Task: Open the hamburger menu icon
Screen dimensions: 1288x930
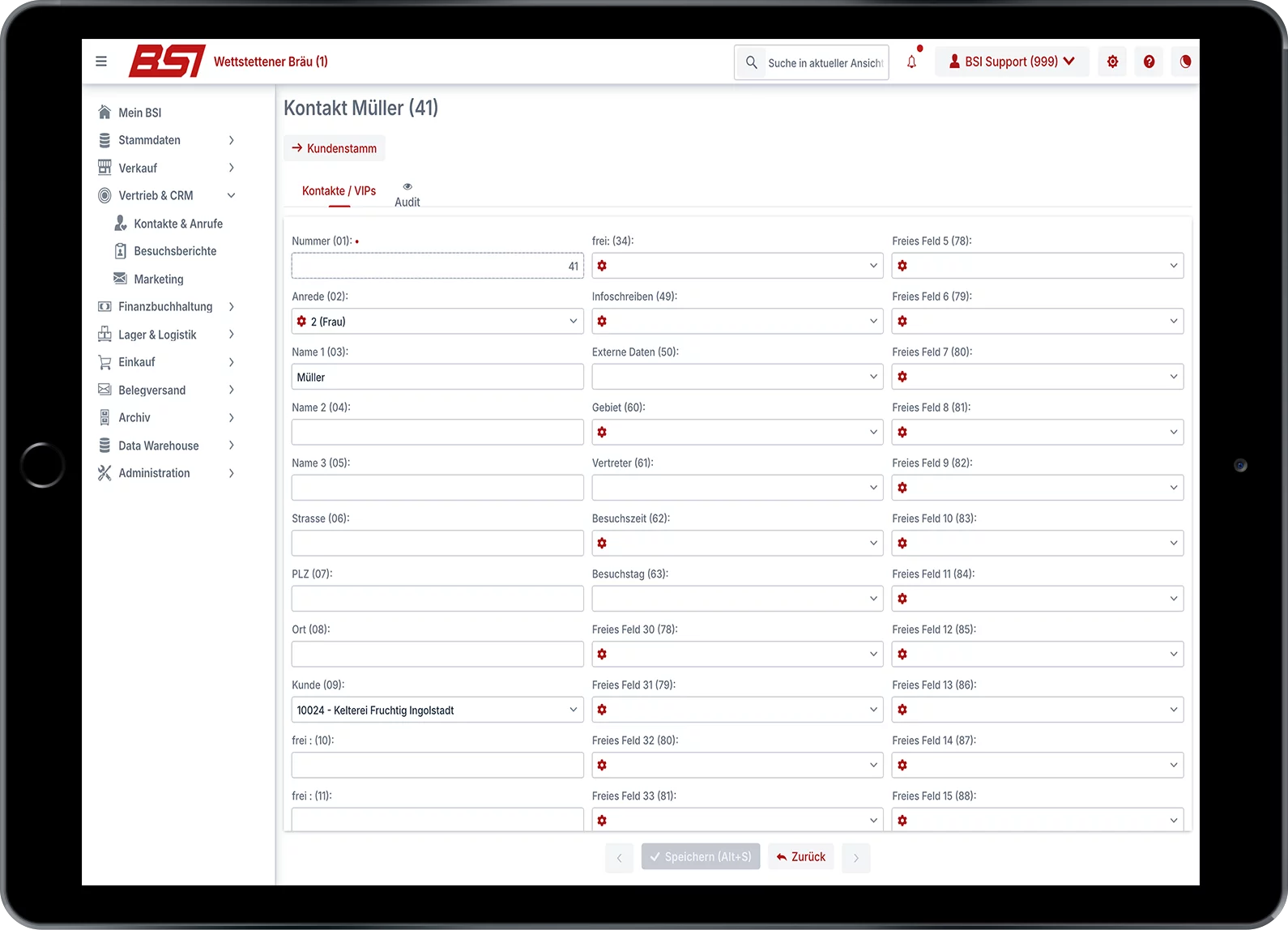Action: [x=101, y=62]
